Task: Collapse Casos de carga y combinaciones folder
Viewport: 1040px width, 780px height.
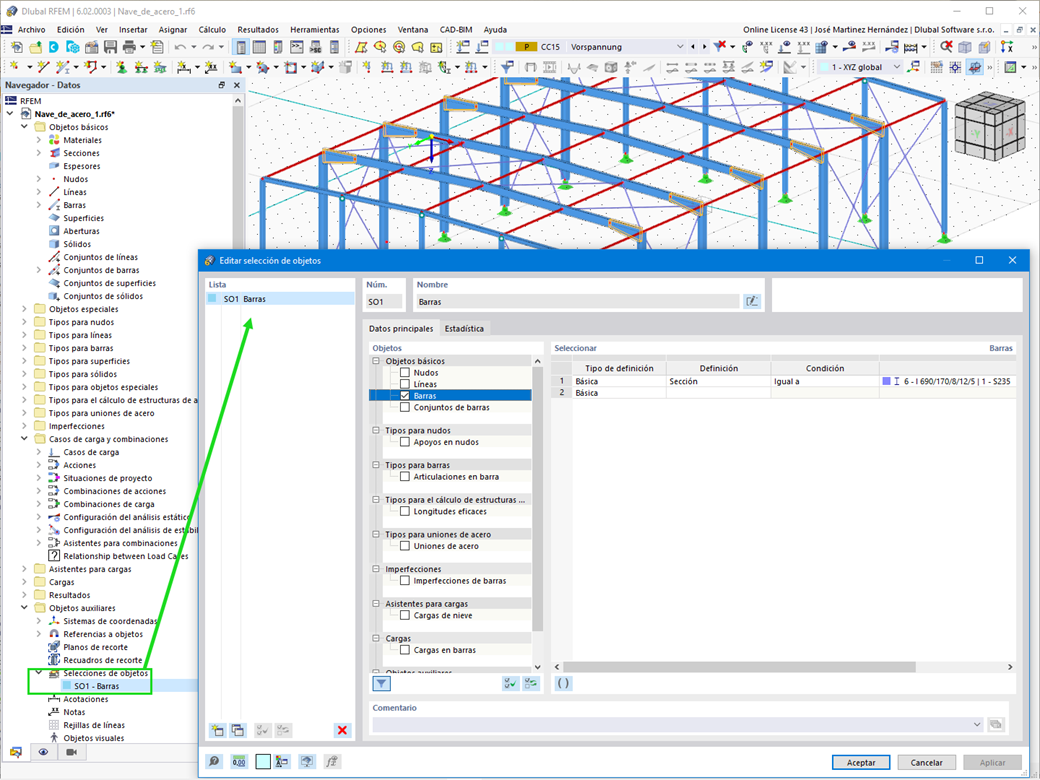Action: point(25,439)
